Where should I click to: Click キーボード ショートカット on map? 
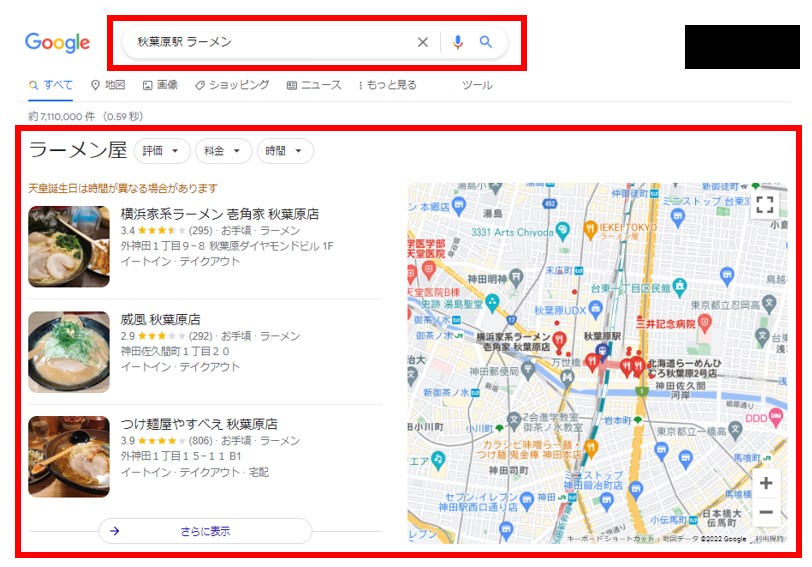(611, 539)
